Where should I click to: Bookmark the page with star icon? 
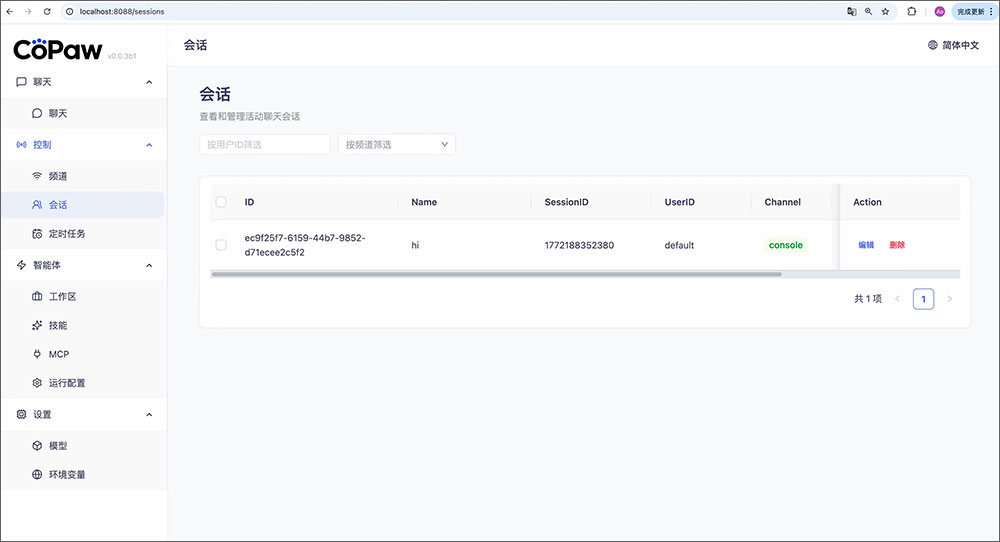coord(885,11)
